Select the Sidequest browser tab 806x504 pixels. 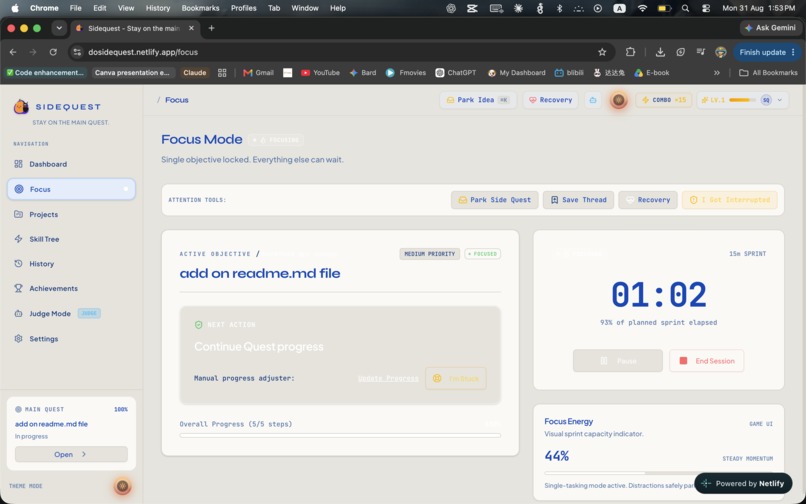click(x=134, y=28)
